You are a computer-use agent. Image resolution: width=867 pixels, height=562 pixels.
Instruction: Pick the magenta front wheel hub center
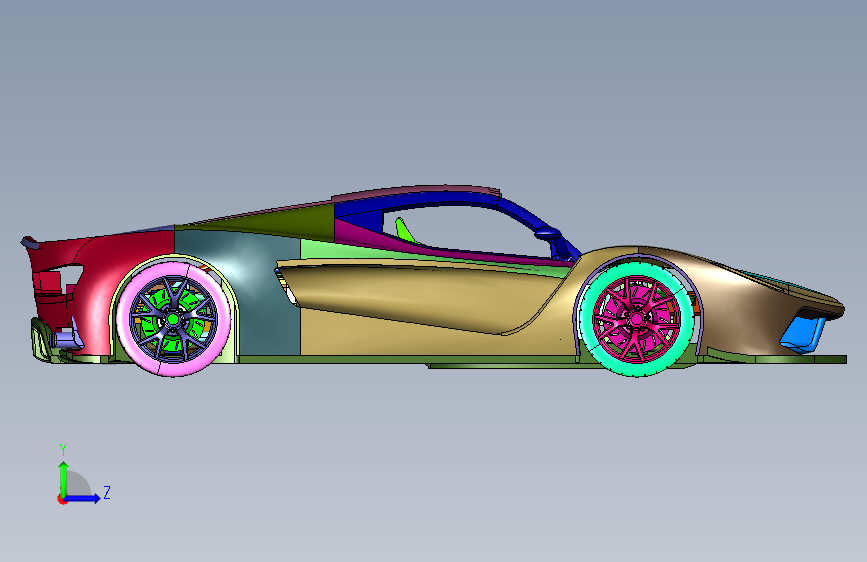point(635,319)
